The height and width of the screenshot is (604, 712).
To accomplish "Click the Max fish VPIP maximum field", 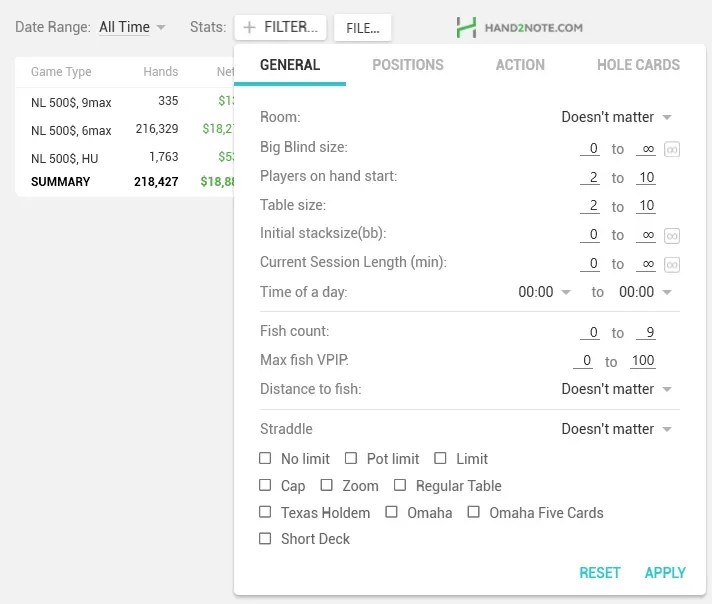I will tap(643, 361).
